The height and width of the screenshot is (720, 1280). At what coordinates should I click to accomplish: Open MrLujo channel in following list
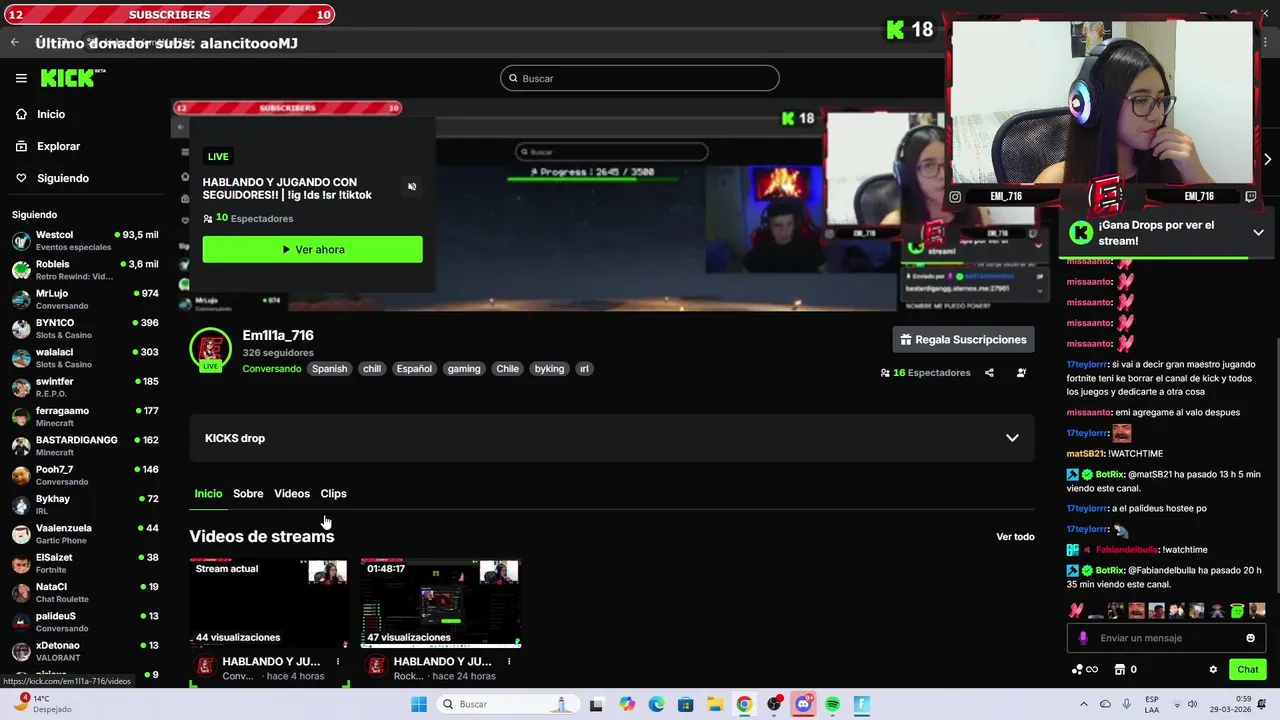tap(85, 299)
